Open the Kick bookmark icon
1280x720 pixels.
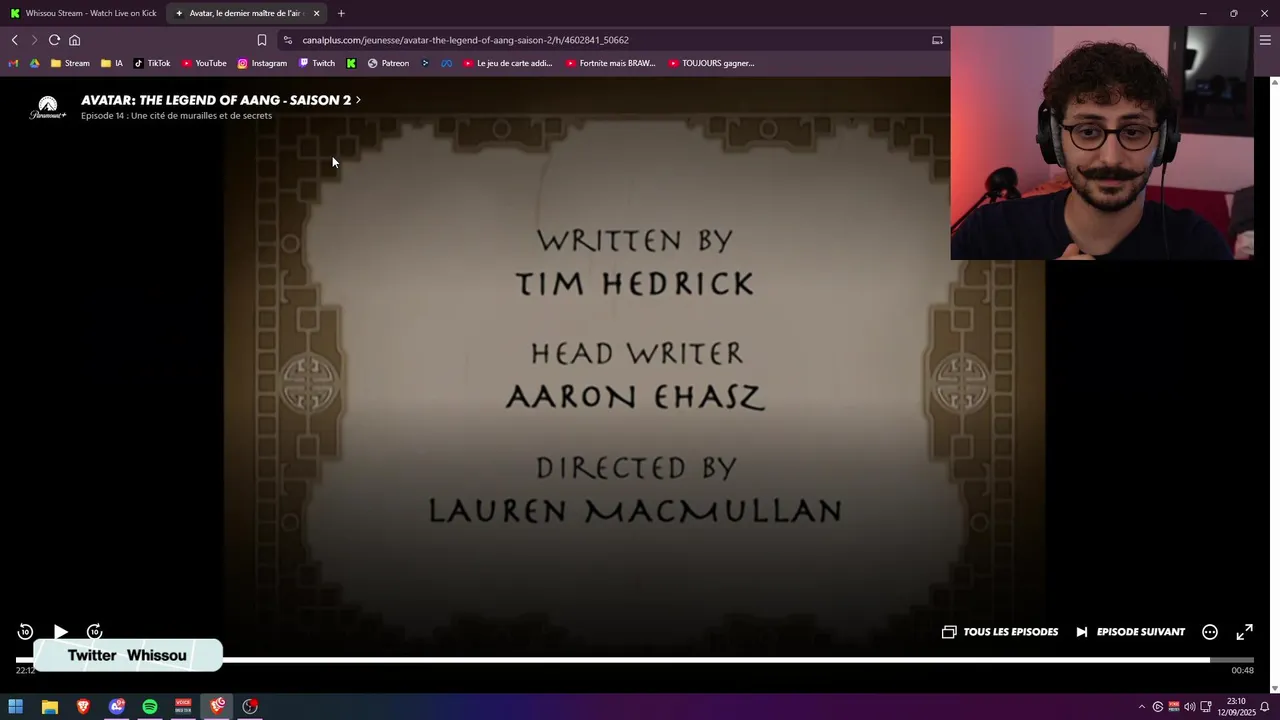pos(351,63)
